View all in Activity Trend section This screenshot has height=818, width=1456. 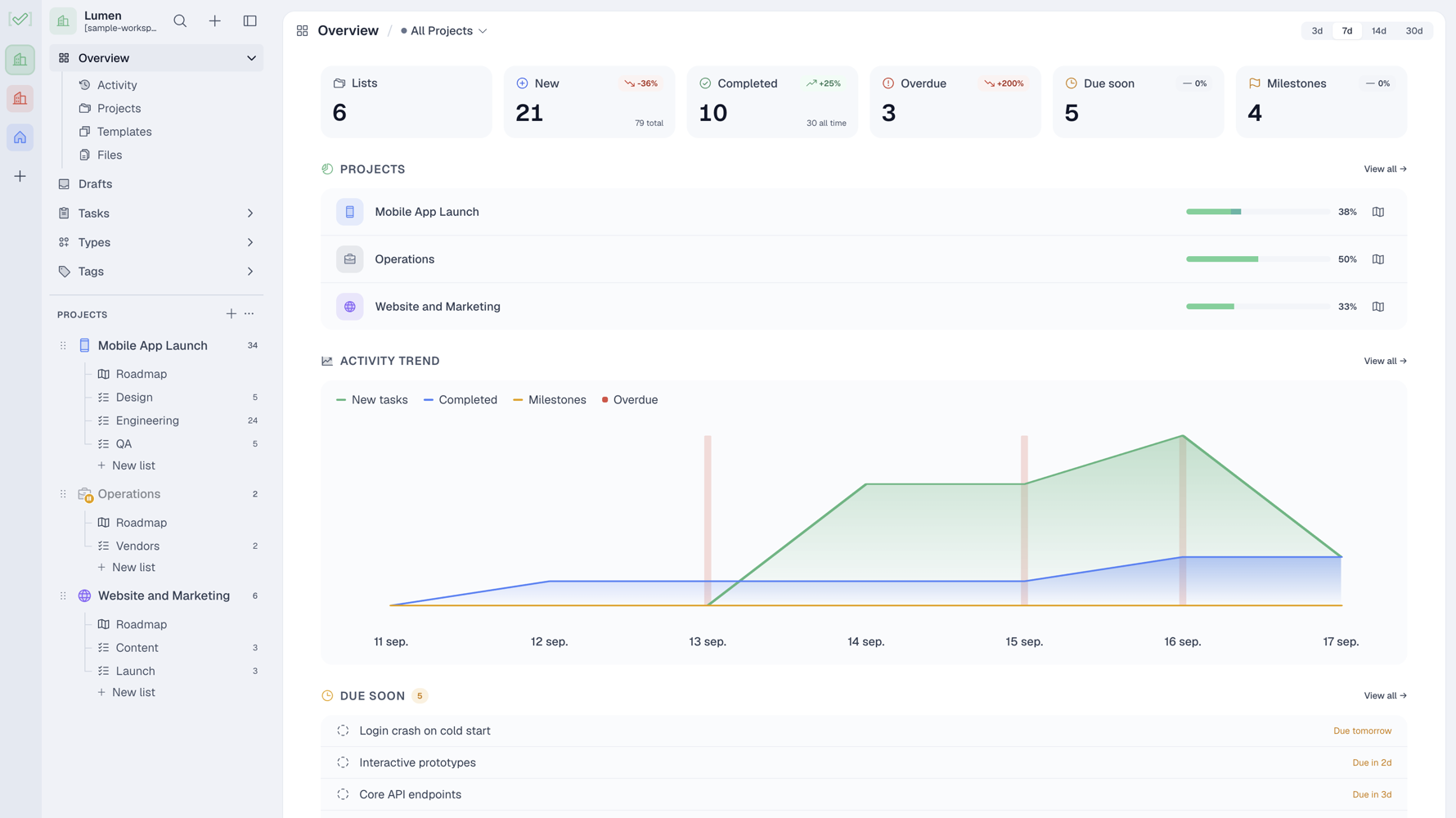click(1386, 361)
